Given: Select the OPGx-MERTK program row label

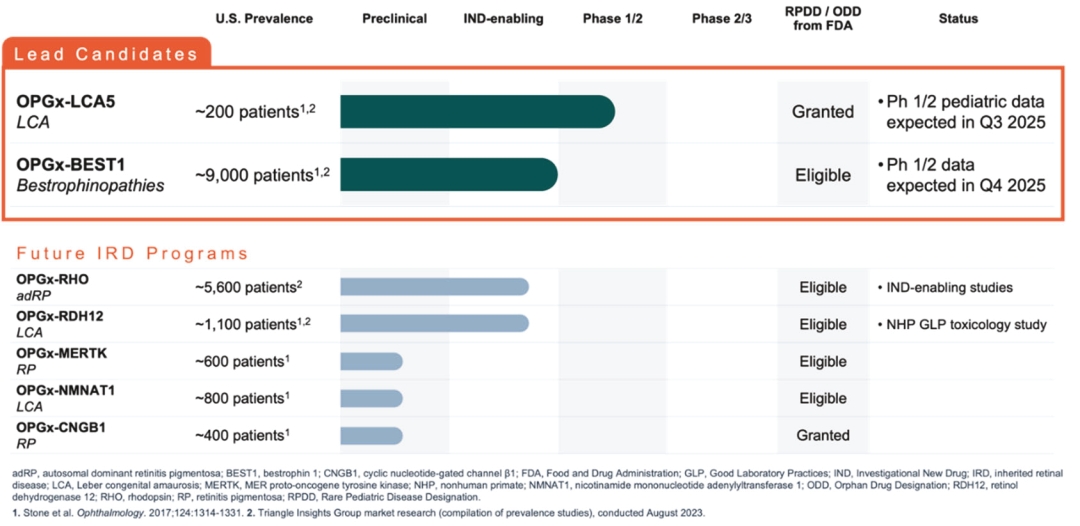Looking at the screenshot, I should pos(62,353).
